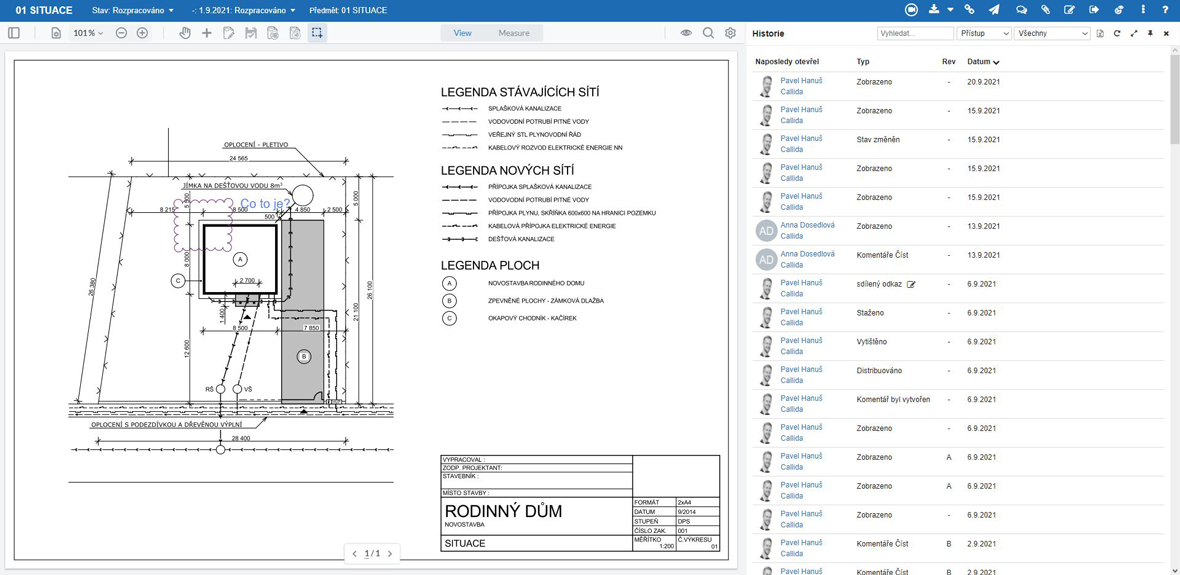Expand the Historie panel to fullscreen
This screenshot has height=575, width=1180.
click(x=1134, y=33)
